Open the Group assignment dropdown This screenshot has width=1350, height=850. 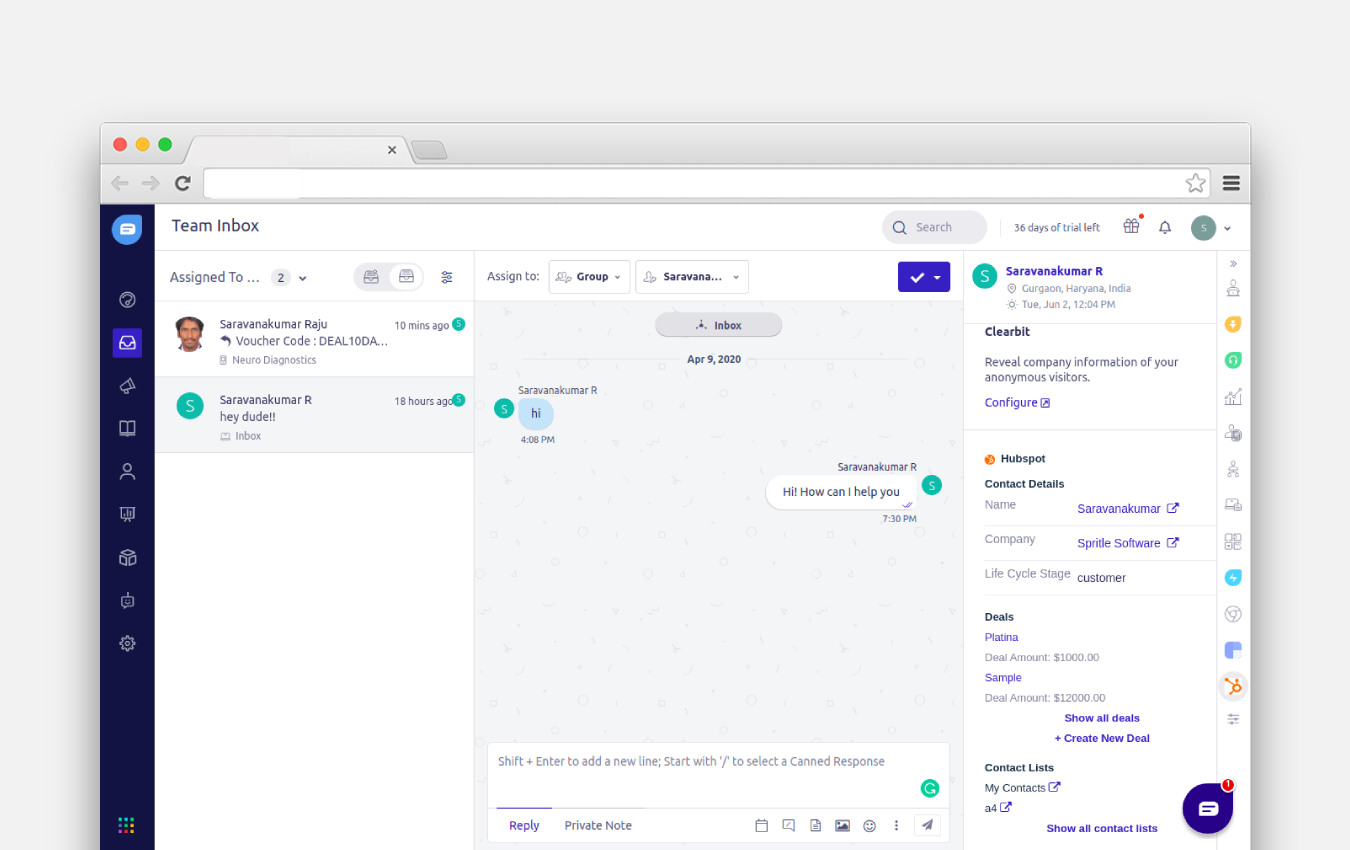589,276
